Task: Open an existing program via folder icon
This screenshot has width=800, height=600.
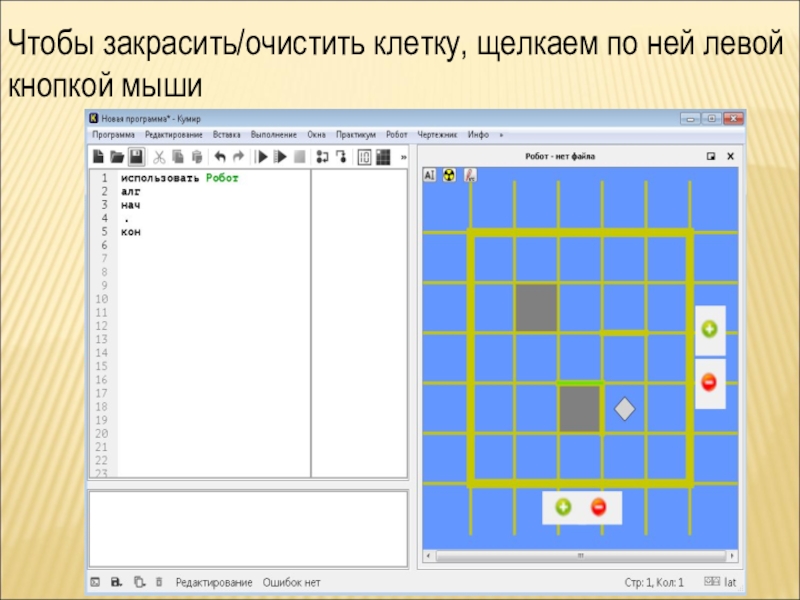Action: (x=117, y=157)
